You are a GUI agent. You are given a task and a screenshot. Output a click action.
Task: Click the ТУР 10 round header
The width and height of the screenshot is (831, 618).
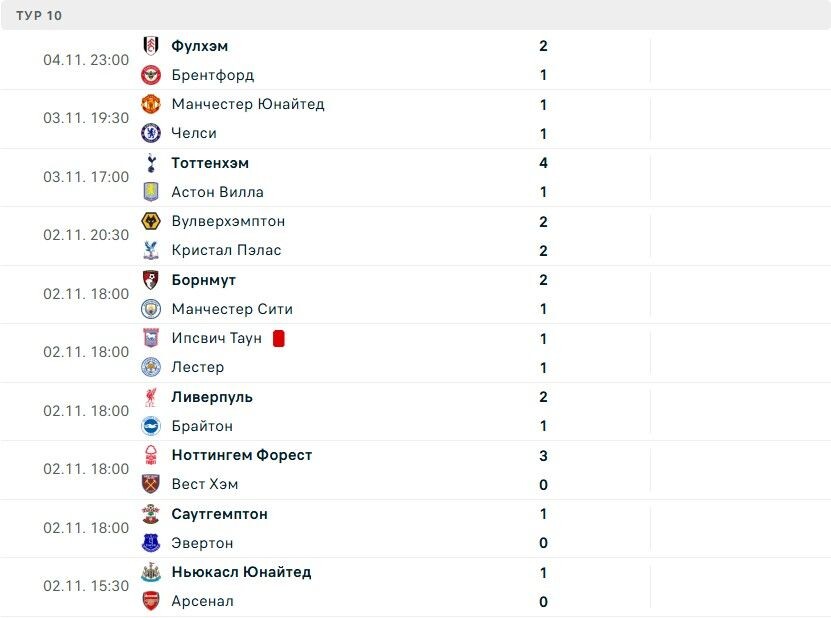point(39,16)
